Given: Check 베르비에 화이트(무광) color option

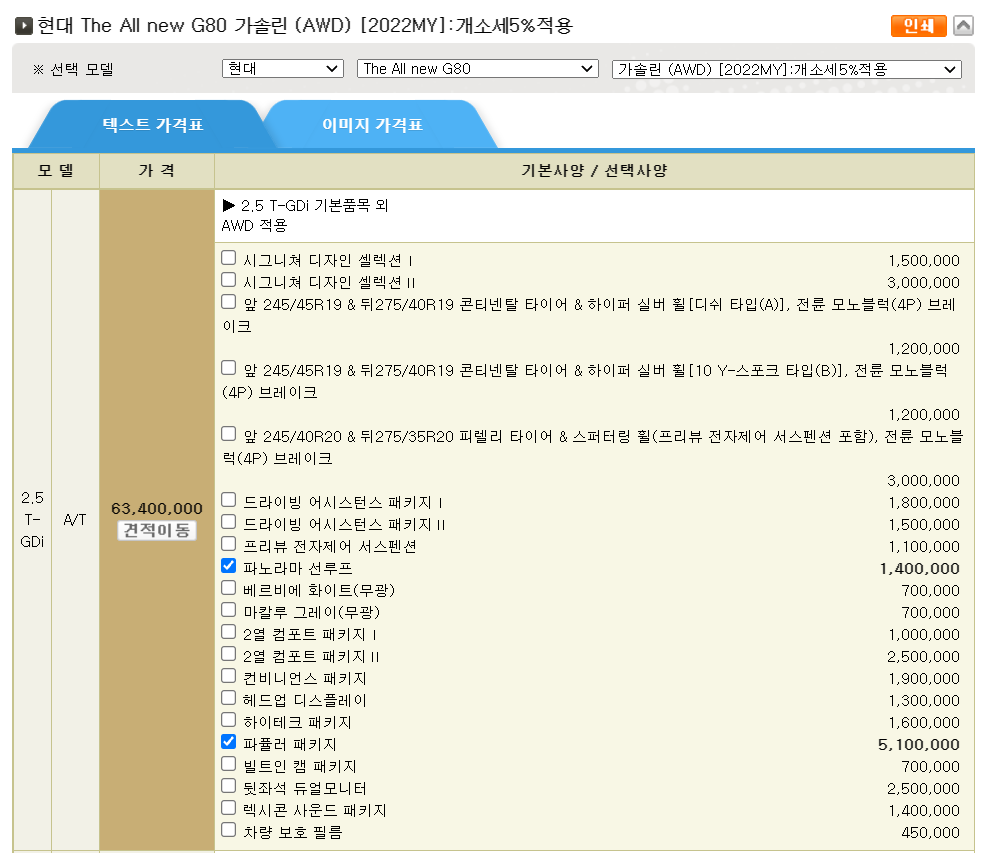Looking at the screenshot, I should click(229, 588).
